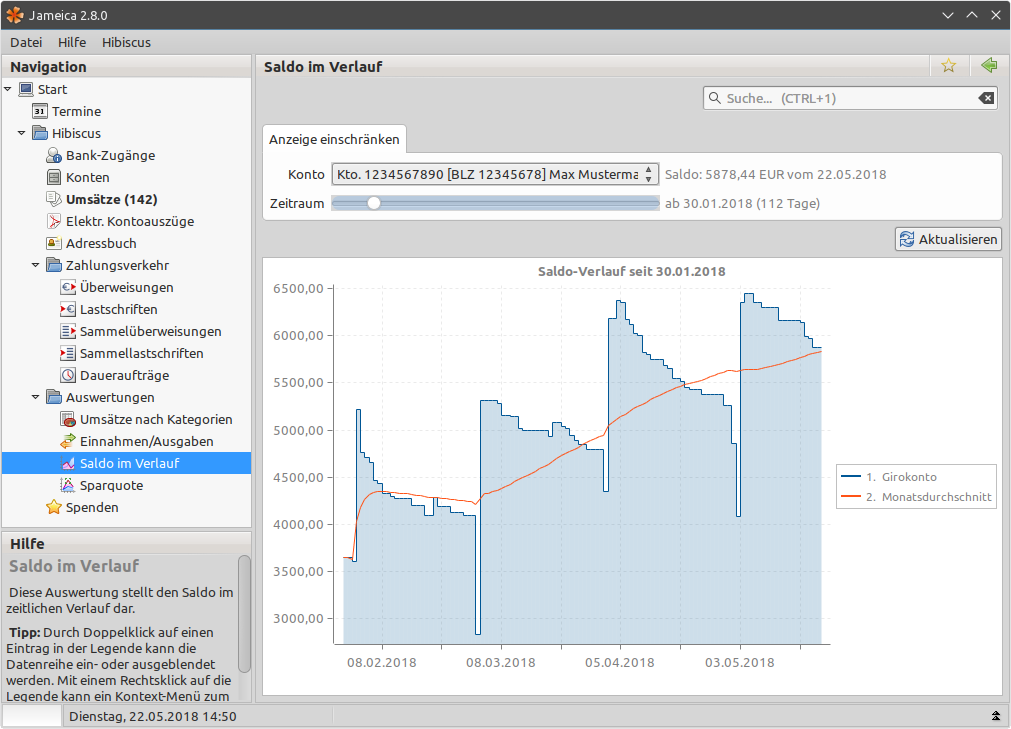1011x729 pixels.
Task: Clear the search field with the erase icon
Action: (x=986, y=98)
